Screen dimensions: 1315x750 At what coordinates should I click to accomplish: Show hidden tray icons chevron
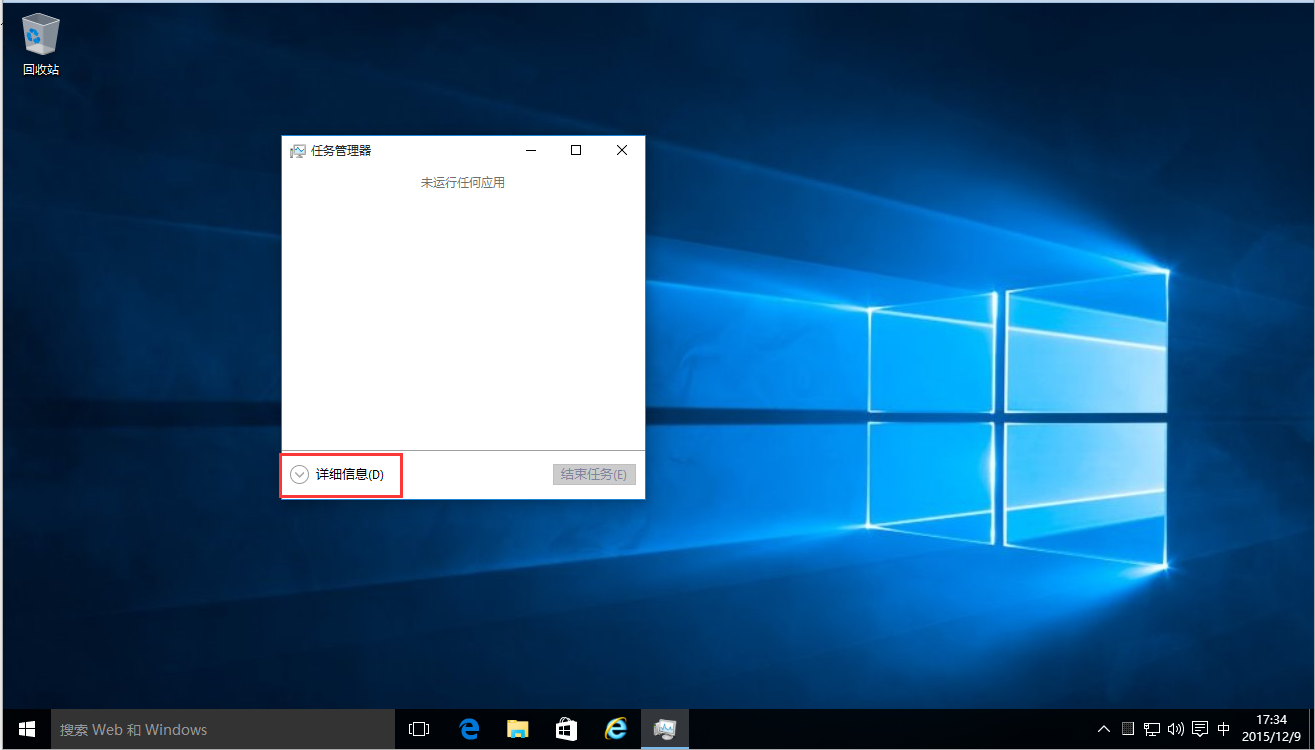coord(1104,730)
